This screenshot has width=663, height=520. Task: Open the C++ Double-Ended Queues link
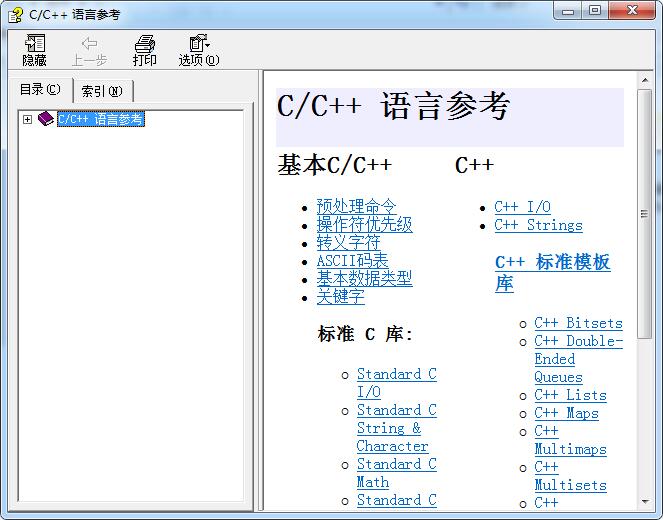point(578,359)
